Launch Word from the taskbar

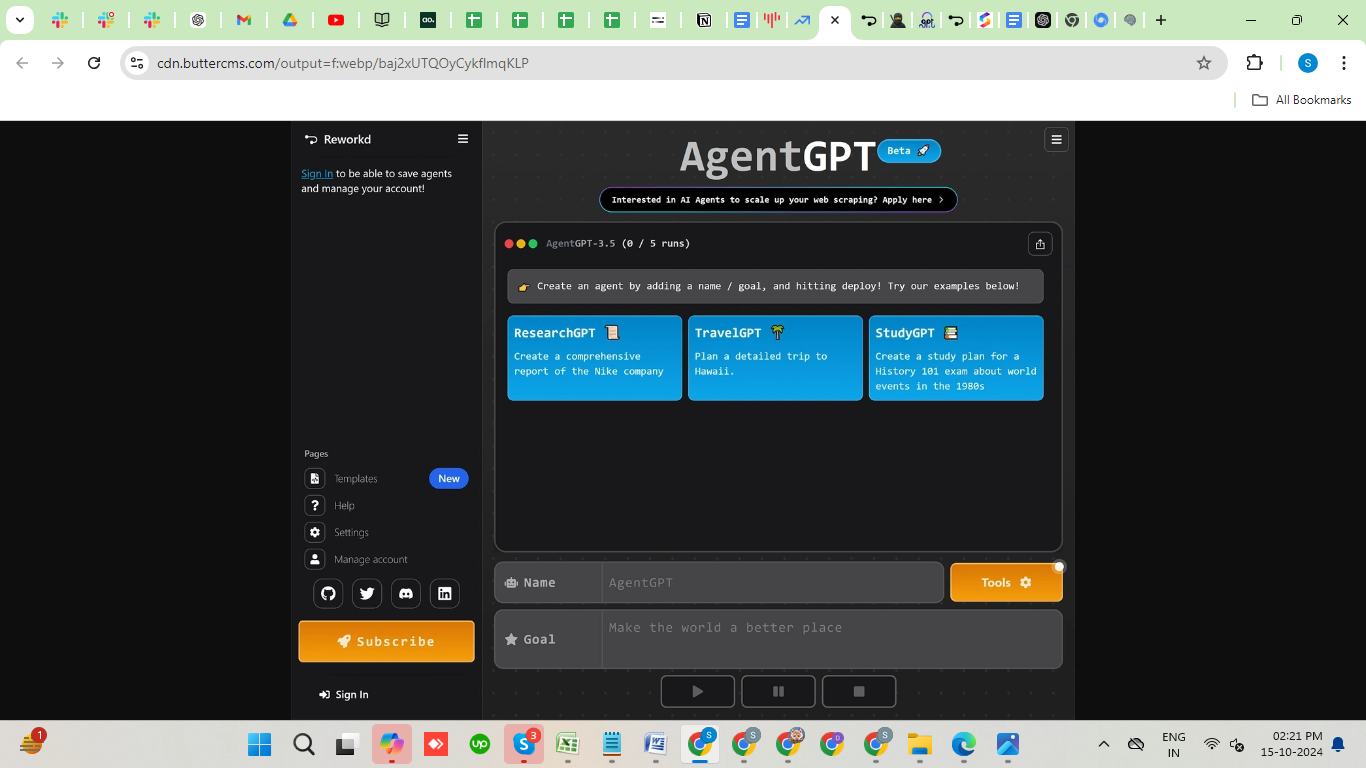coord(656,744)
